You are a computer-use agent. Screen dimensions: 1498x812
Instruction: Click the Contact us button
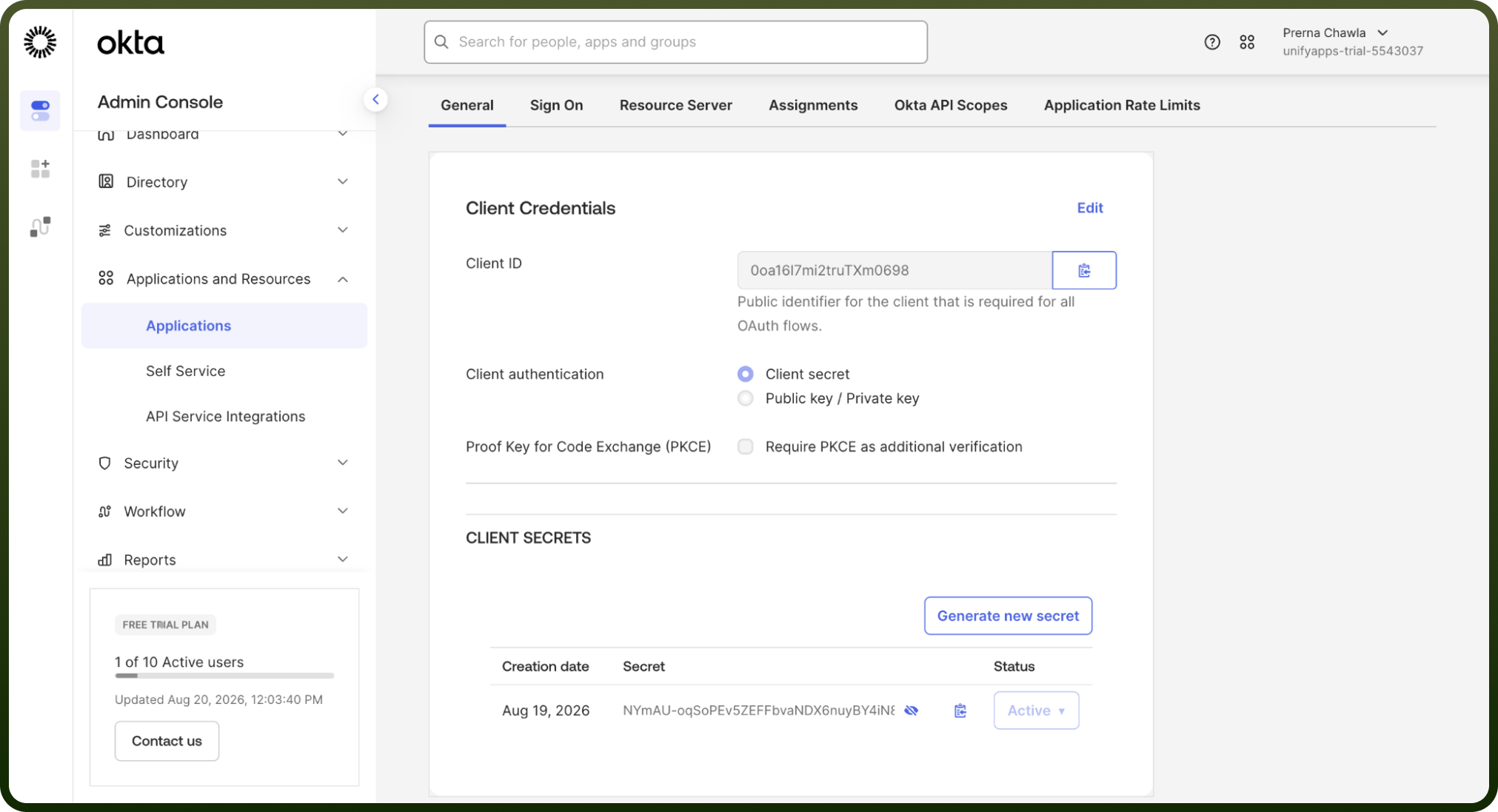pyautogui.click(x=167, y=741)
